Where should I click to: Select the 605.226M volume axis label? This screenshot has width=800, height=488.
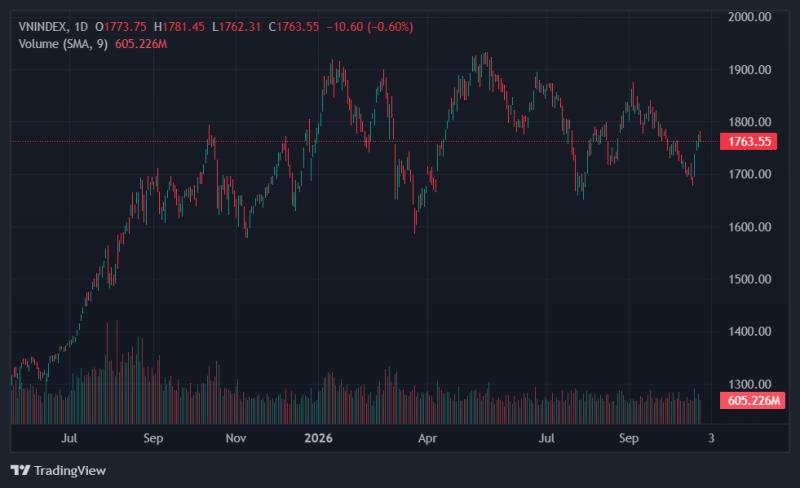(x=753, y=400)
